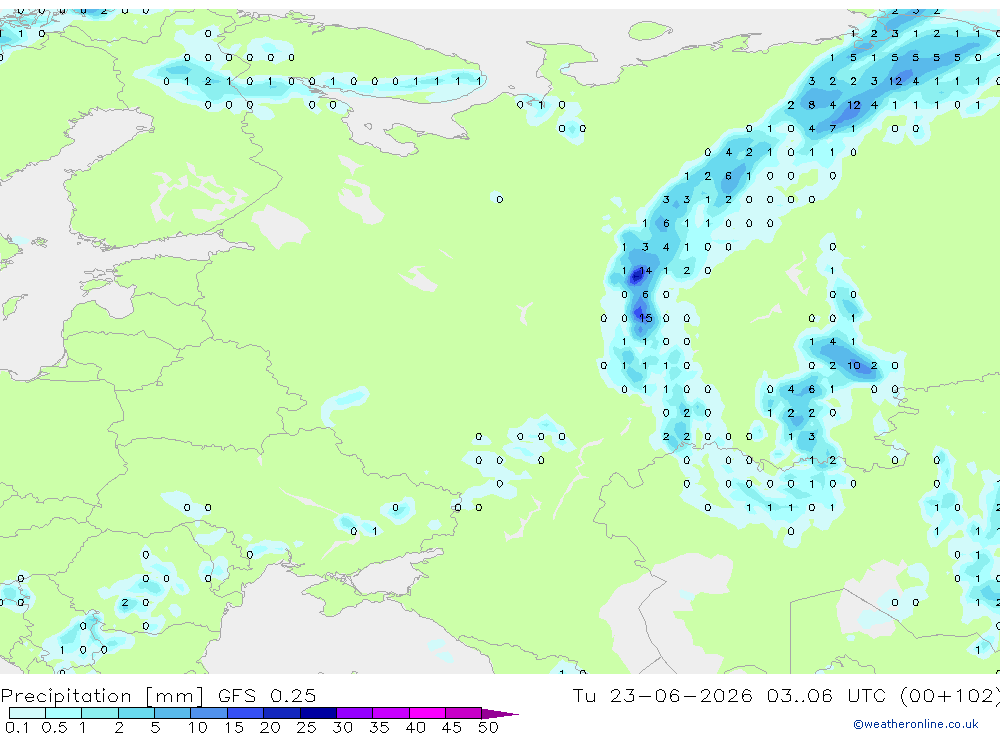This screenshot has height=733, width=1000.
Task: Click the legend color between 2 and 5
Action: click(136, 713)
